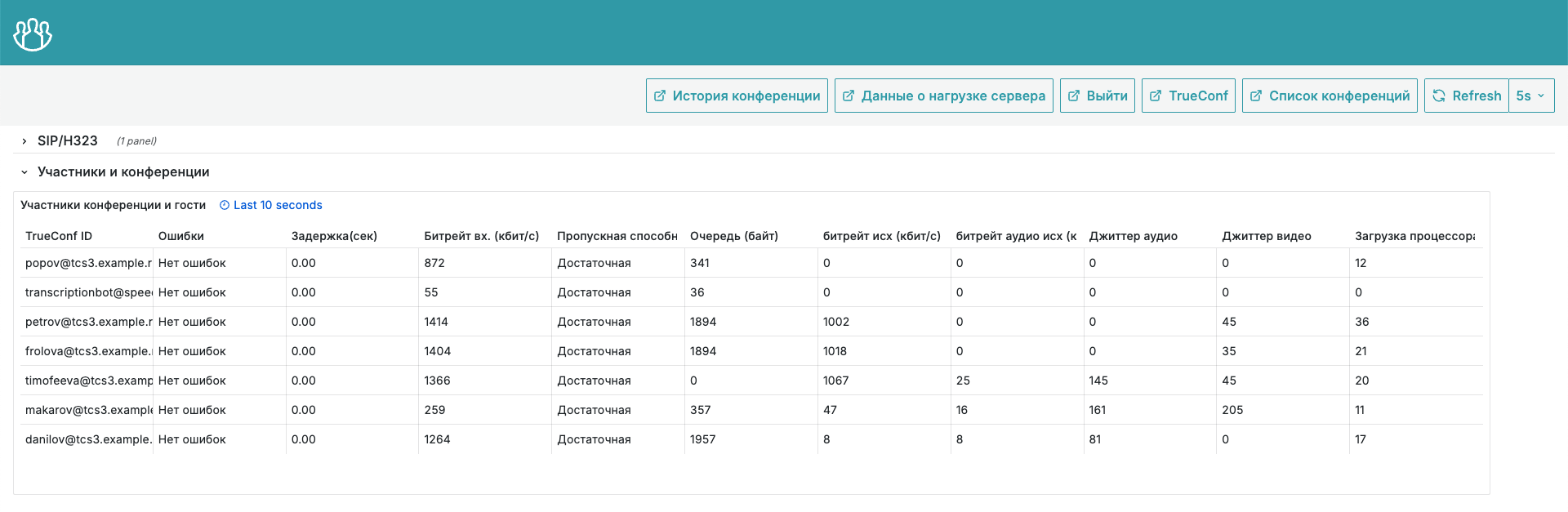Open Список конференций
The image size is (1568, 512).
(x=1330, y=96)
